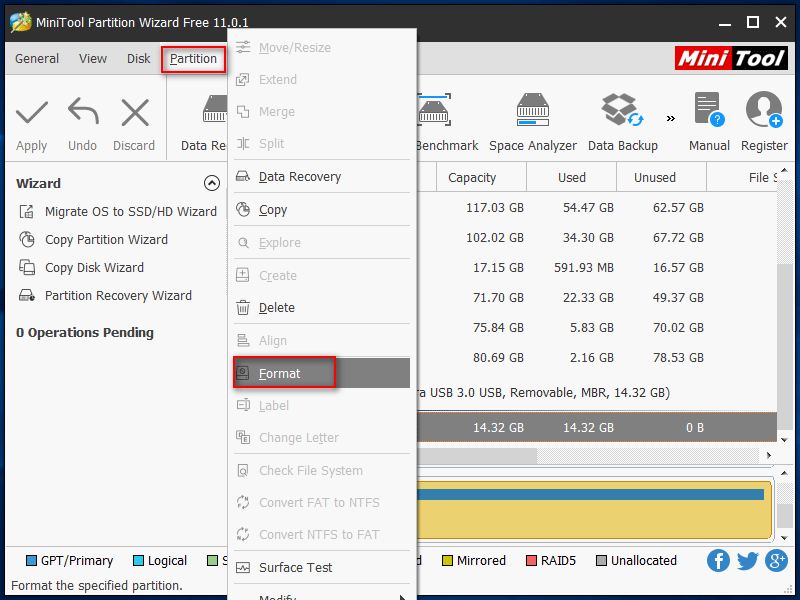
Task: Sort by the Unused column header
Action: pyautogui.click(x=661, y=177)
